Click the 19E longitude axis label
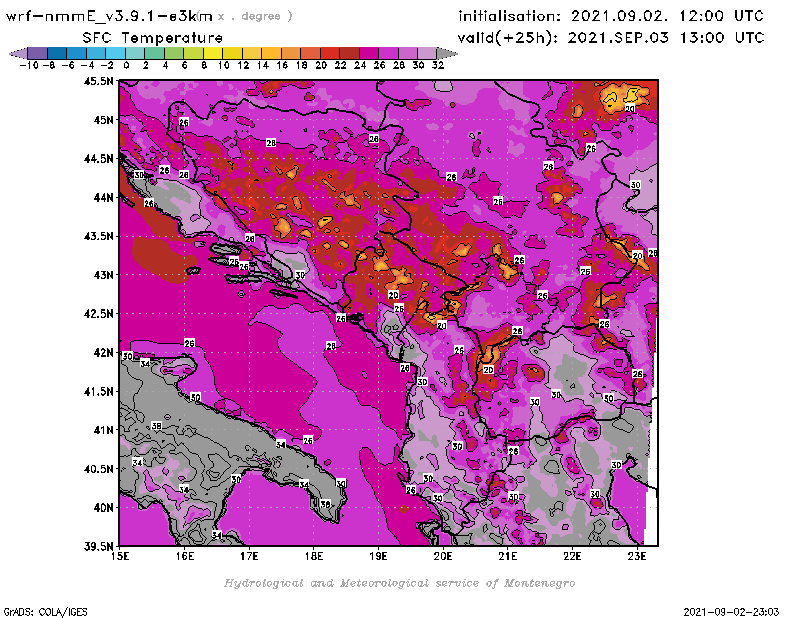Screen dimensions: 800x618 coord(379,556)
